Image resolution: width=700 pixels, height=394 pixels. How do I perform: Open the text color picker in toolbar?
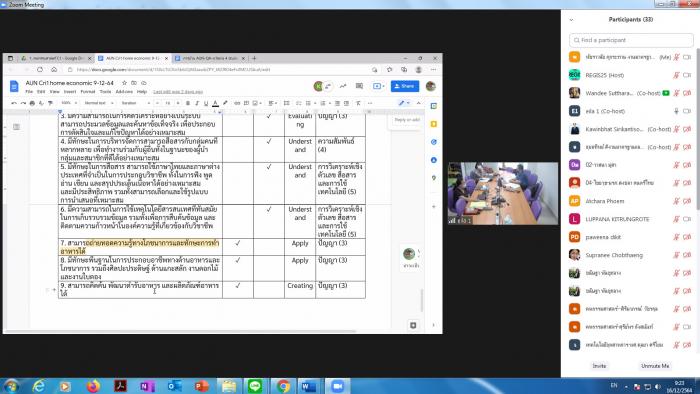click(x=215, y=103)
